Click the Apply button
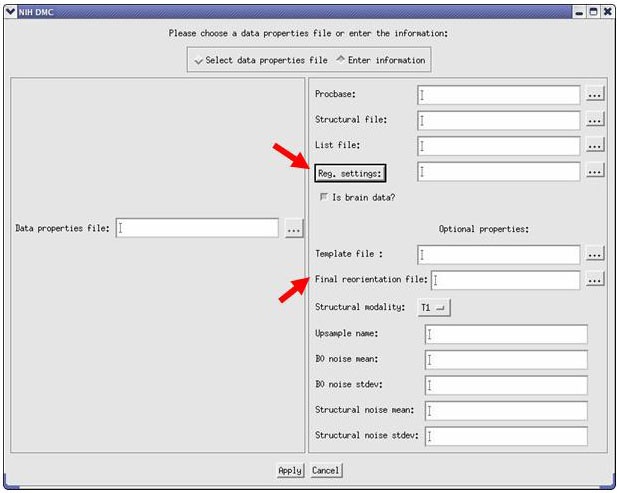This screenshot has width=617, height=493. 290,470
